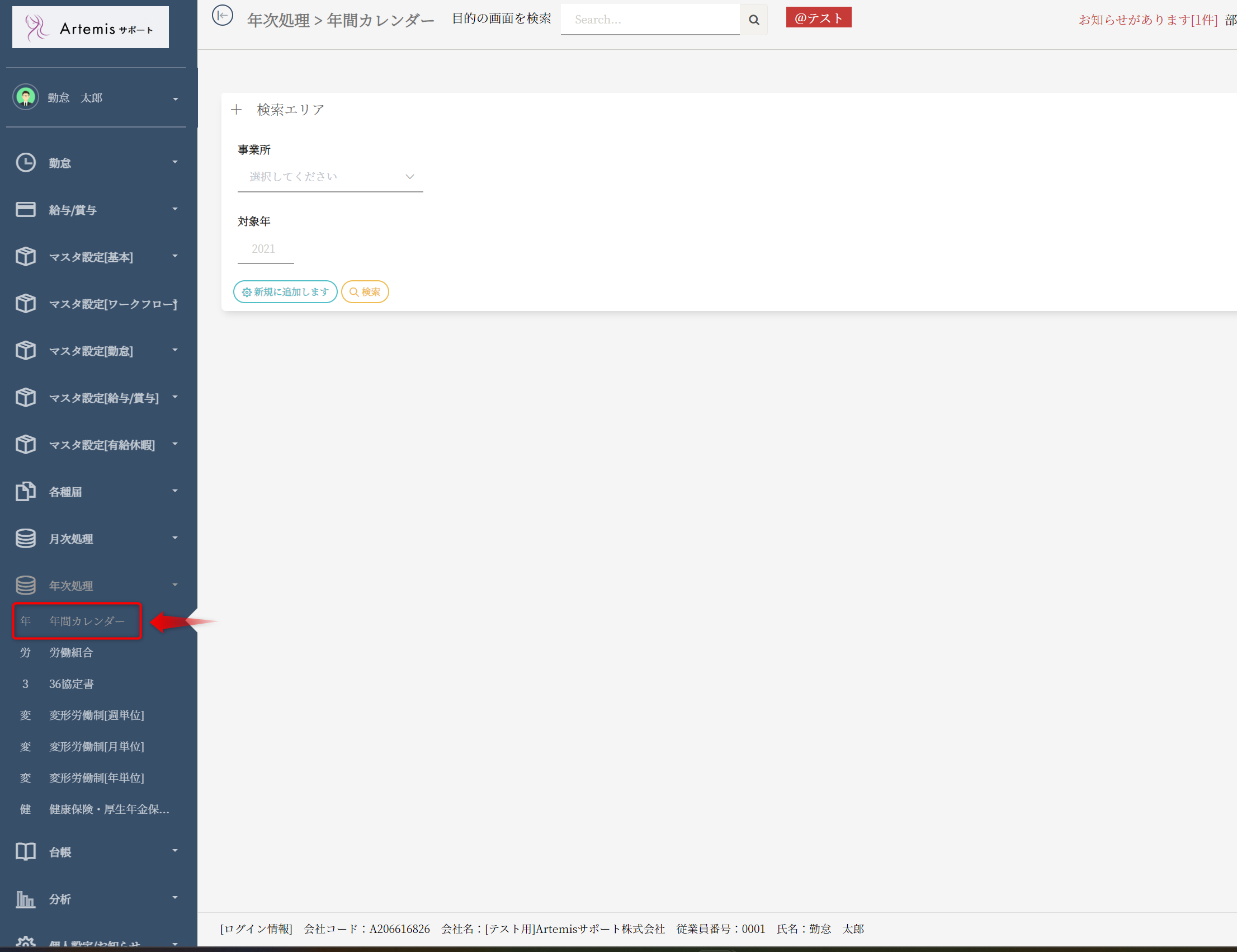Image resolution: width=1237 pixels, height=952 pixels.
Task: Click the 月次処理 database icon
Action: (x=26, y=538)
